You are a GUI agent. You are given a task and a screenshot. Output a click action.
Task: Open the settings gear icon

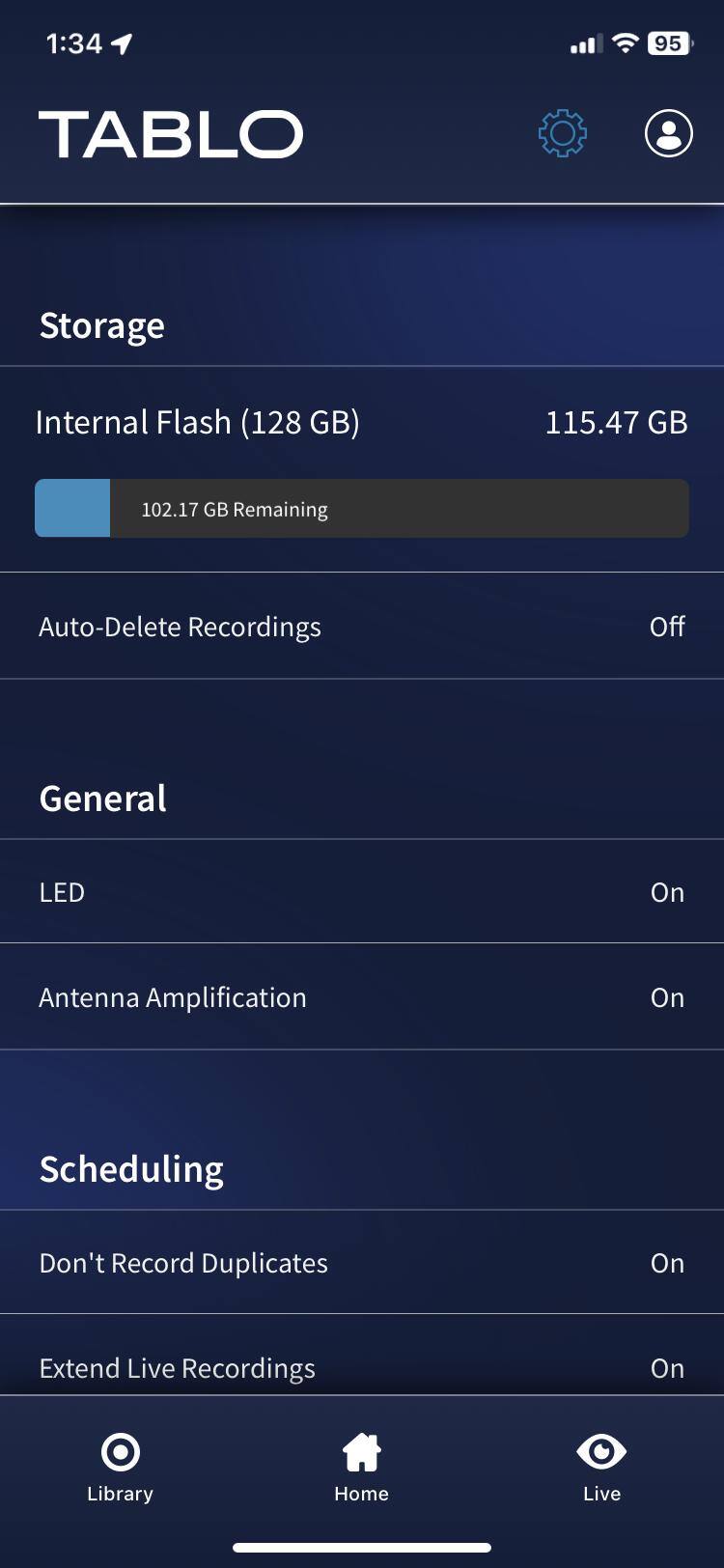pyautogui.click(x=563, y=133)
